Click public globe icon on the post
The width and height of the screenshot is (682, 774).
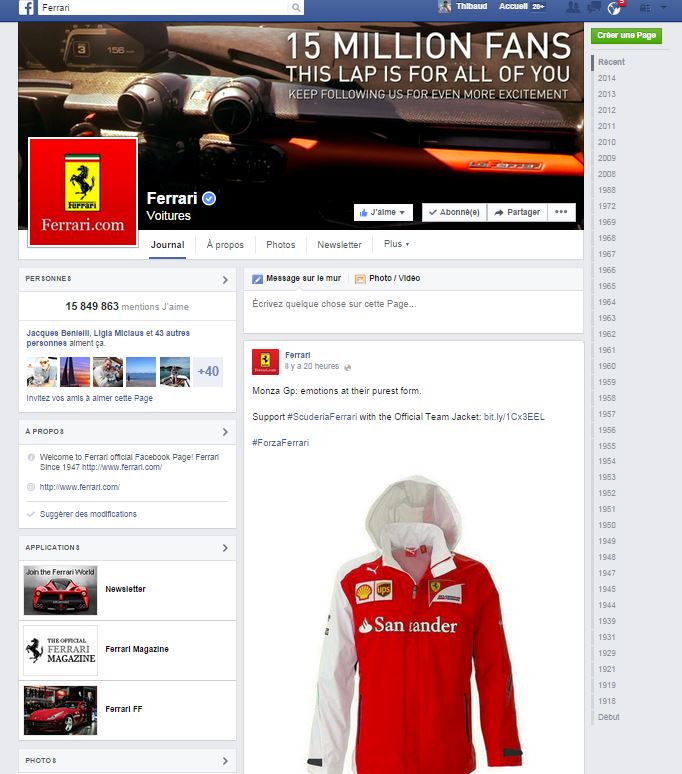pos(347,367)
